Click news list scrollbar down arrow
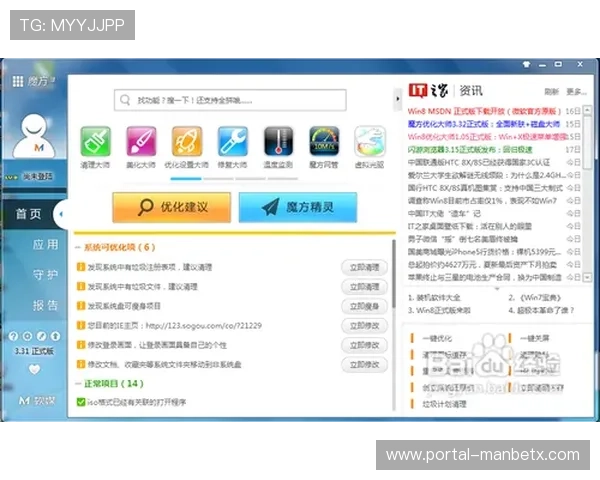The width and height of the screenshot is (600, 480). pyautogui.click(x=587, y=277)
